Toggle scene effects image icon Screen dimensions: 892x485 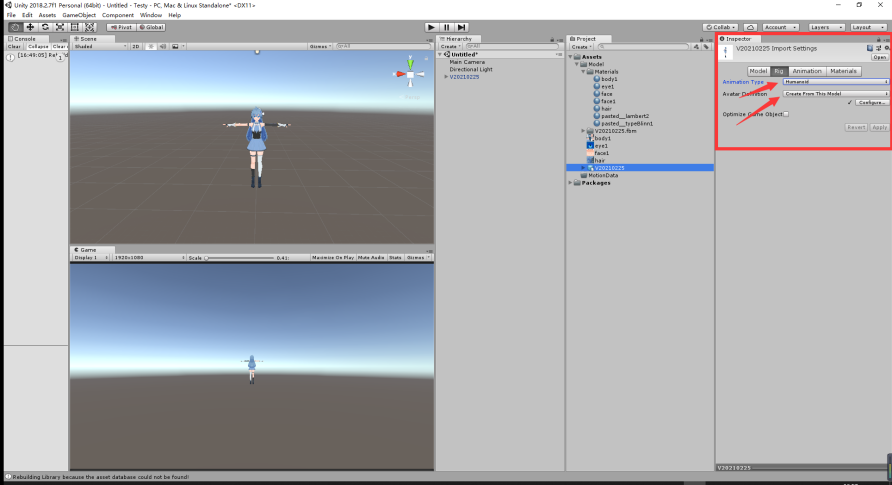click(175, 47)
